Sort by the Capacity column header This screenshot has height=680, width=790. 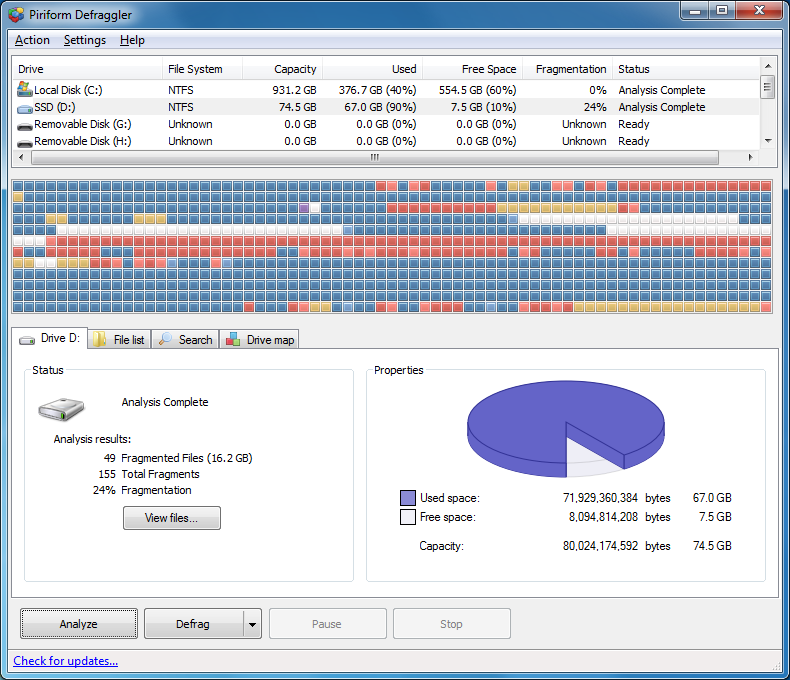point(283,69)
